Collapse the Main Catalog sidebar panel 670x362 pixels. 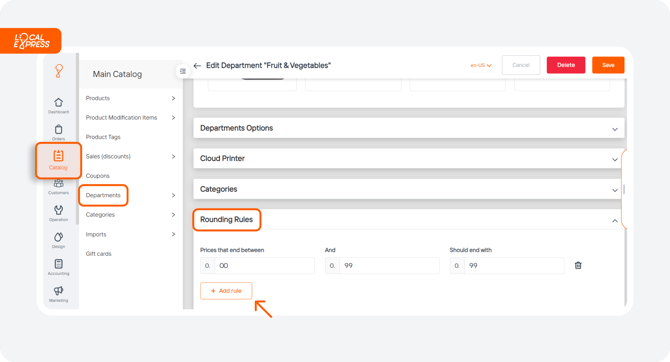pyautogui.click(x=183, y=71)
